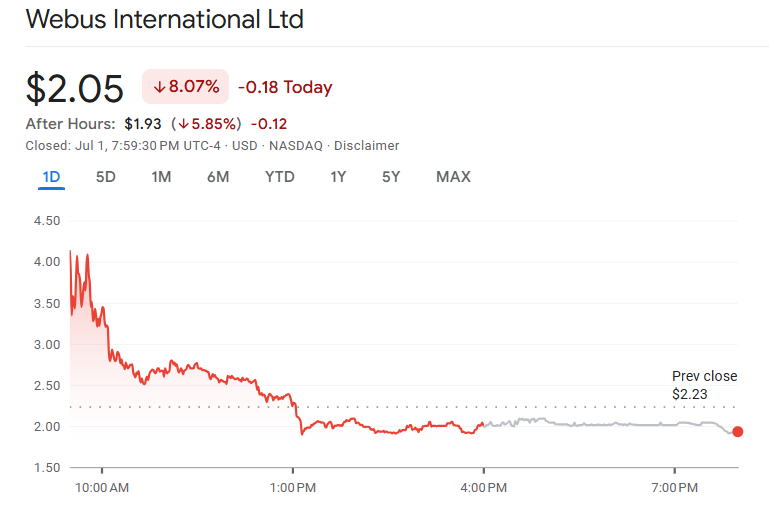Click the 1.50 y-axis label

click(x=47, y=468)
